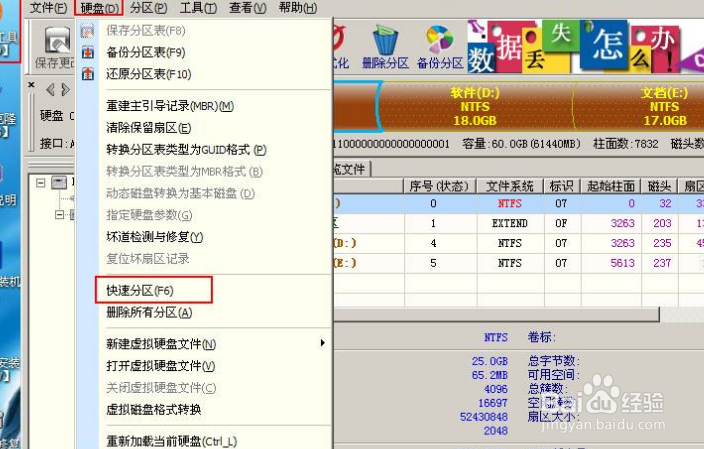Choose 打开虚拟硬盘文件(V)
The height and width of the screenshot is (449, 704).
tap(160, 366)
